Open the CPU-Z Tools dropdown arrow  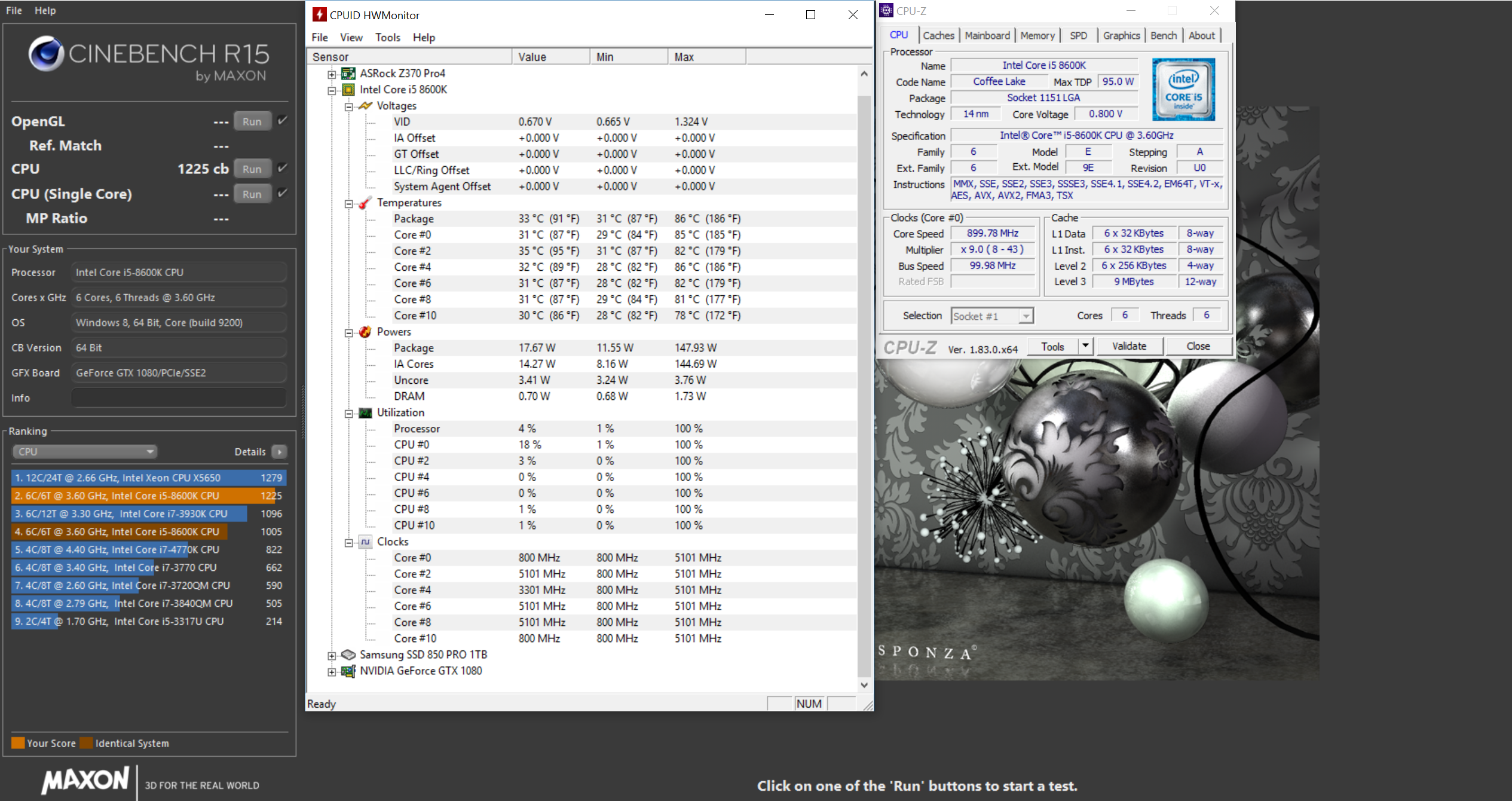[x=1086, y=346]
